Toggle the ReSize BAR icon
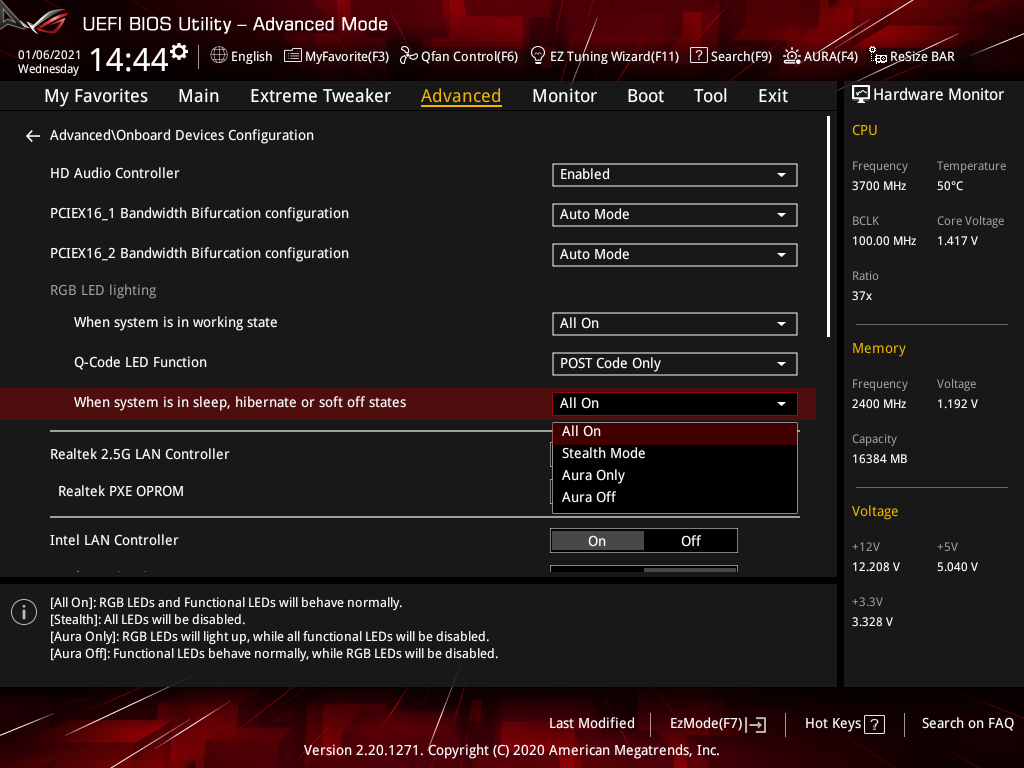1024x768 pixels. 878,56
